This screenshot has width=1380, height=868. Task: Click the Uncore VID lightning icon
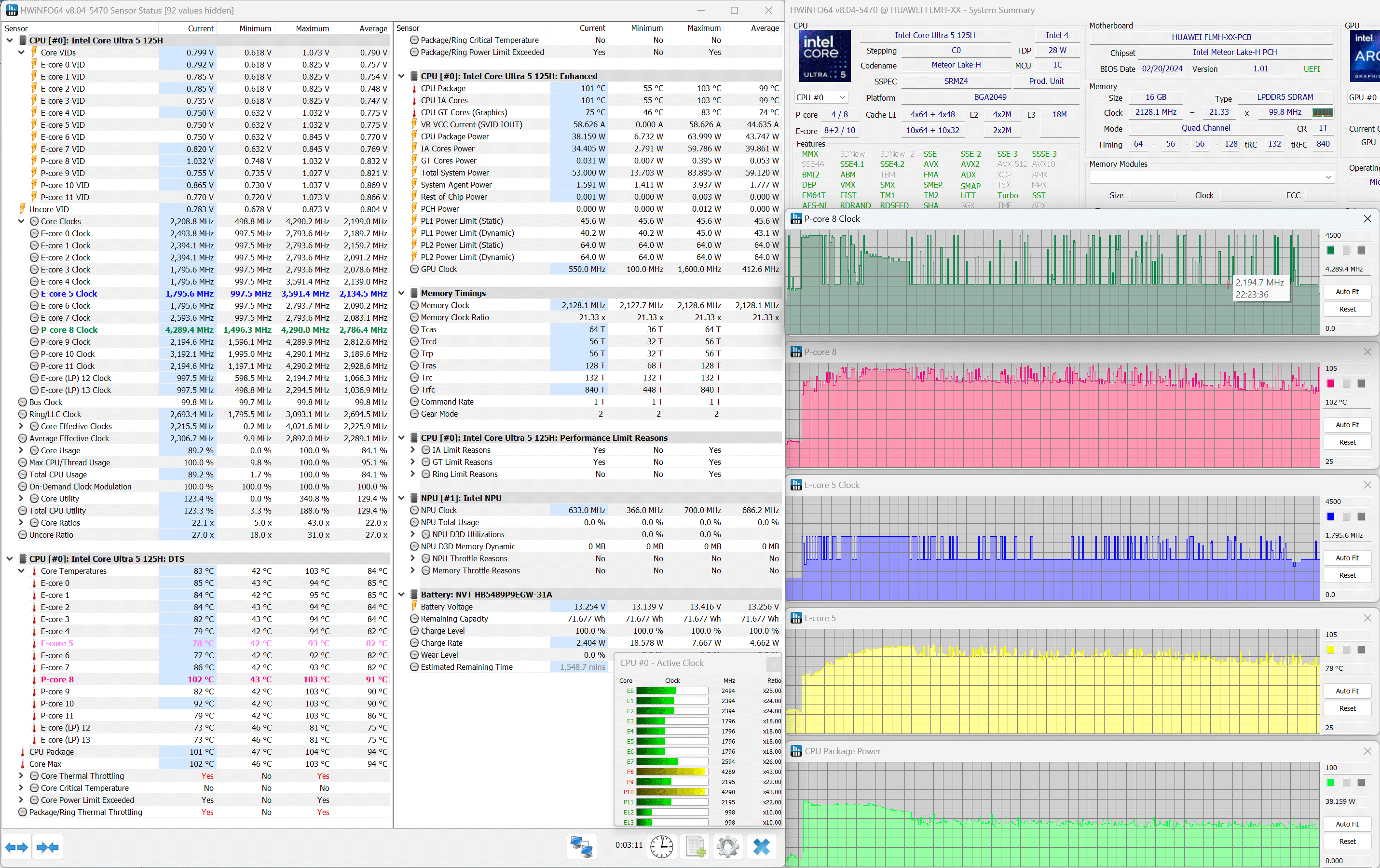[22, 209]
